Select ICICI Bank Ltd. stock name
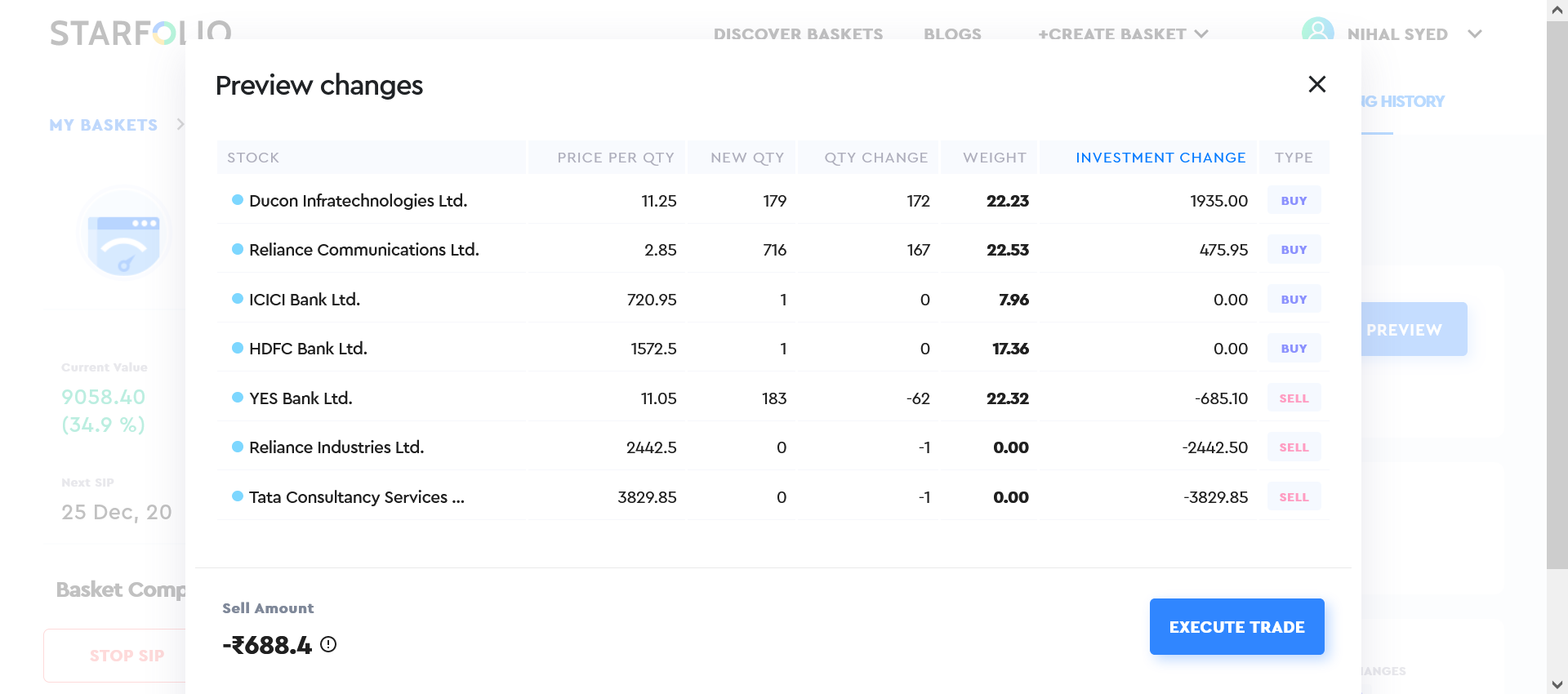This screenshot has width=1568, height=694. (305, 300)
